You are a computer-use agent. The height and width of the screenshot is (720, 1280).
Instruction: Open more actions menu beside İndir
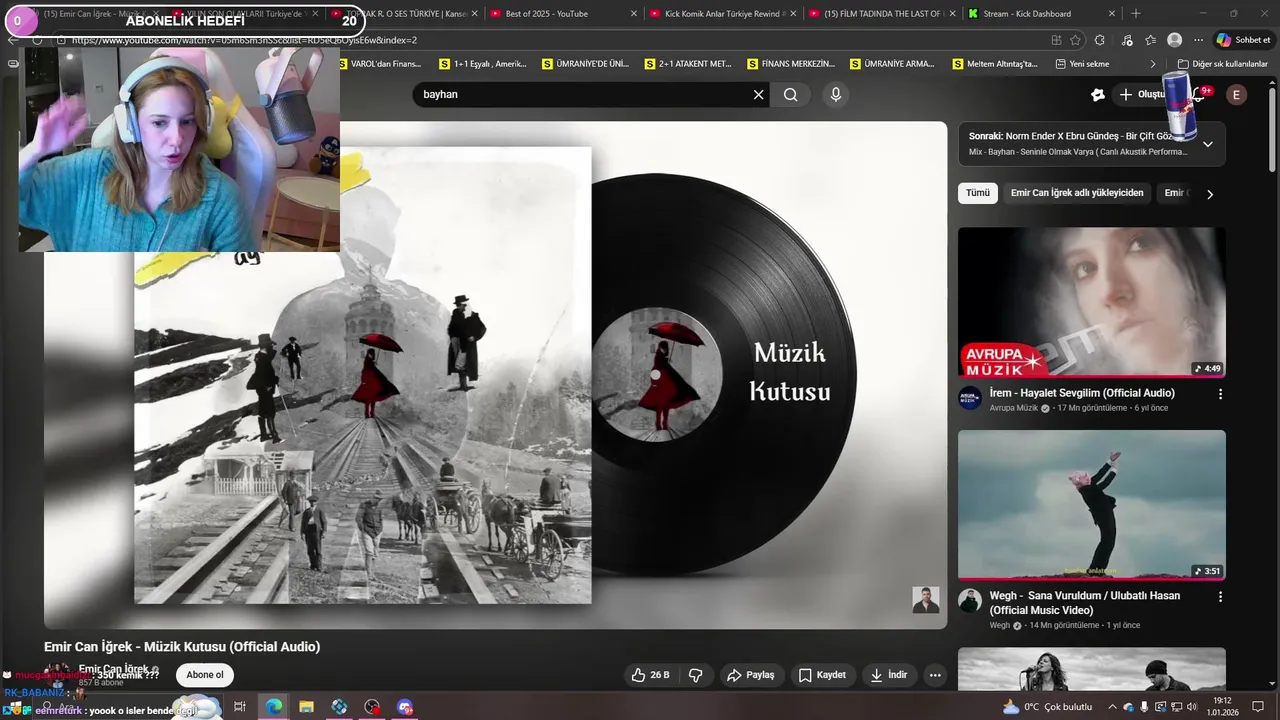pyautogui.click(x=935, y=675)
